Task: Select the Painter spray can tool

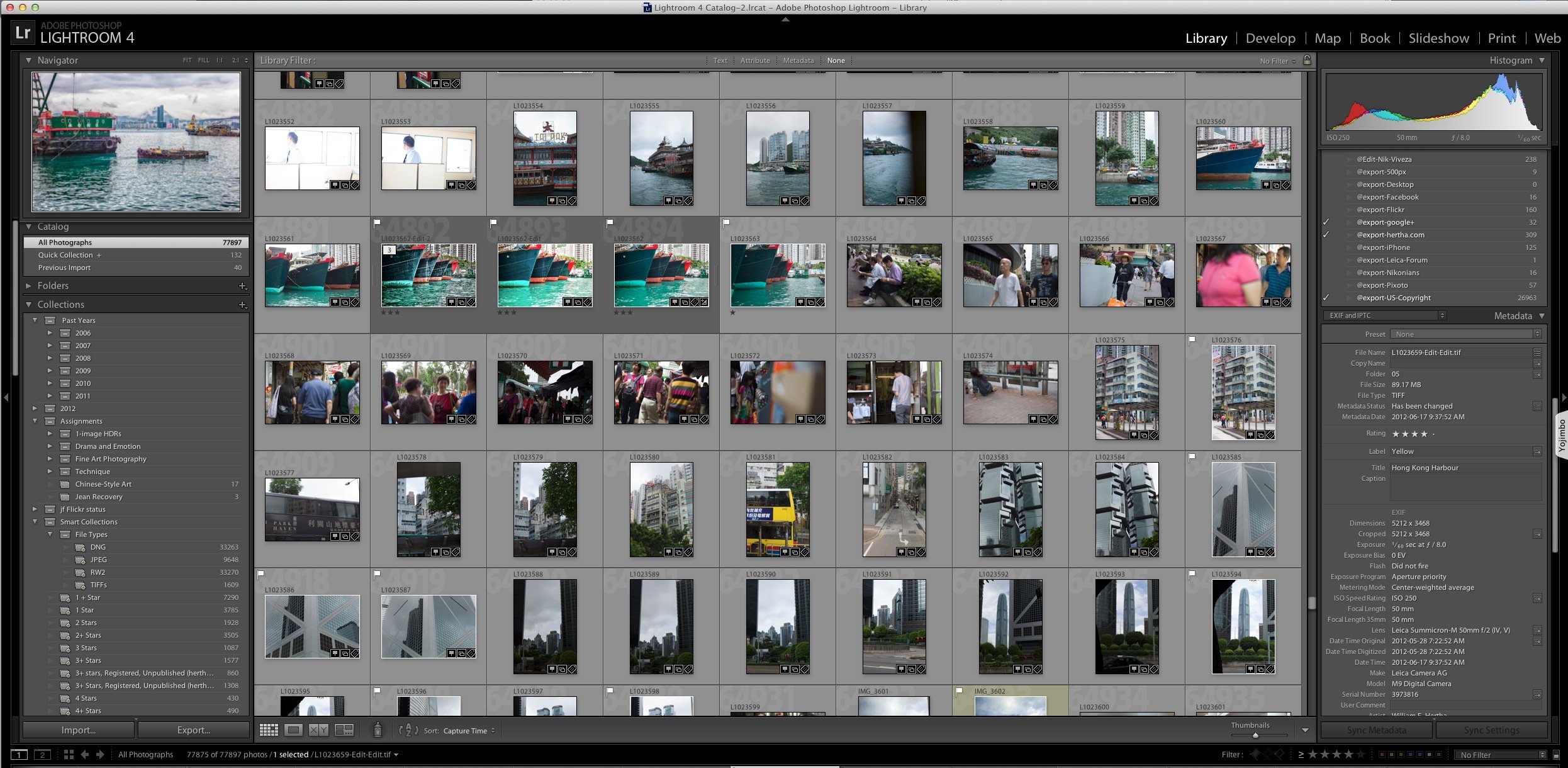Action: pyautogui.click(x=378, y=730)
